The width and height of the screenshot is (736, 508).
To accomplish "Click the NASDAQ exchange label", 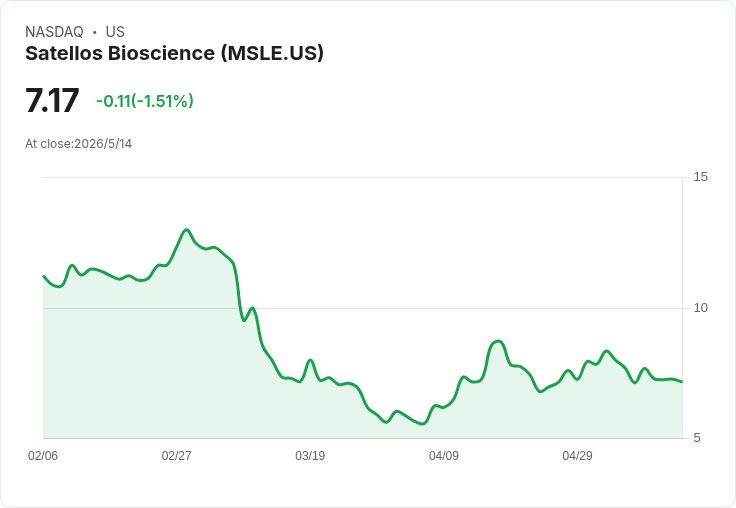I will coord(54,32).
